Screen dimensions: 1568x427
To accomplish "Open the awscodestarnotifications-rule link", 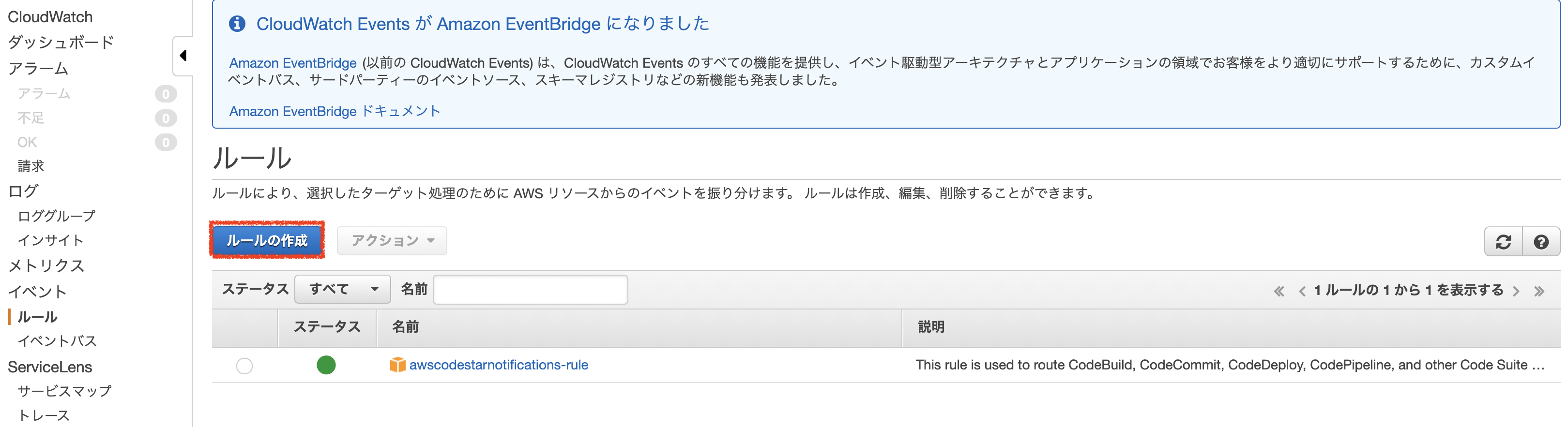I will coord(499,365).
